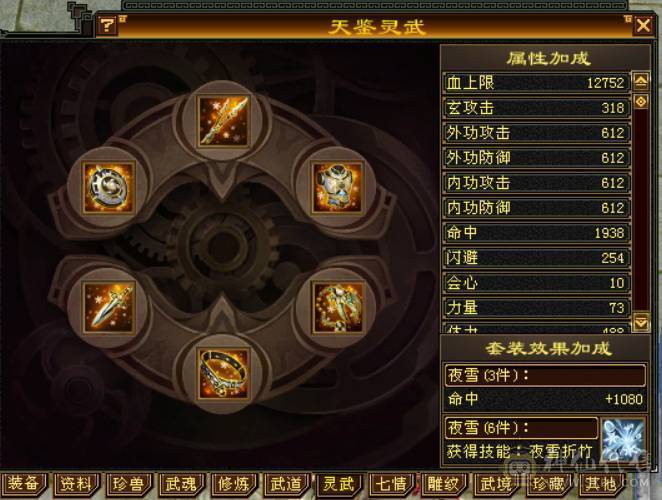Open the 修炼 tab
The image size is (662, 500).
[233, 484]
